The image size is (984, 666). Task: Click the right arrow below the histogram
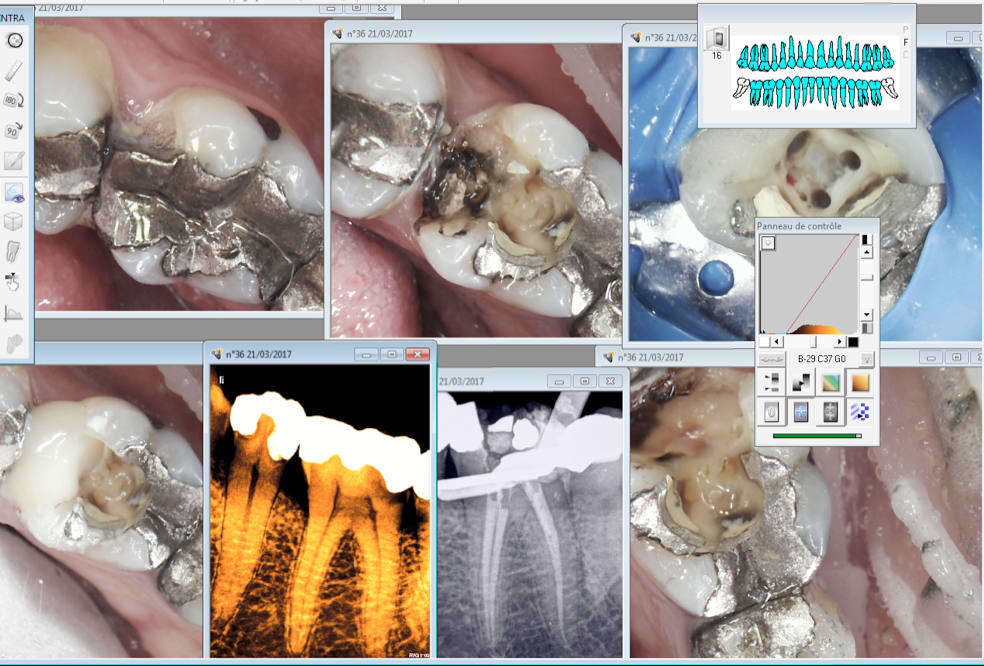click(x=840, y=341)
